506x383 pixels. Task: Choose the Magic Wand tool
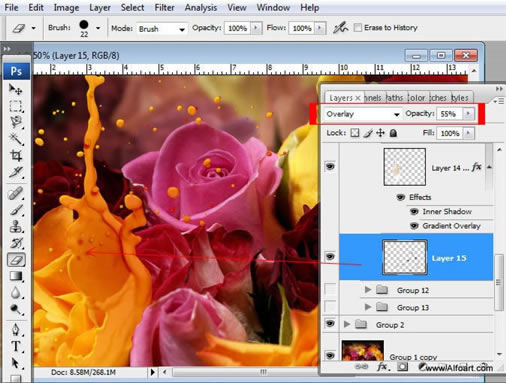coord(15,138)
